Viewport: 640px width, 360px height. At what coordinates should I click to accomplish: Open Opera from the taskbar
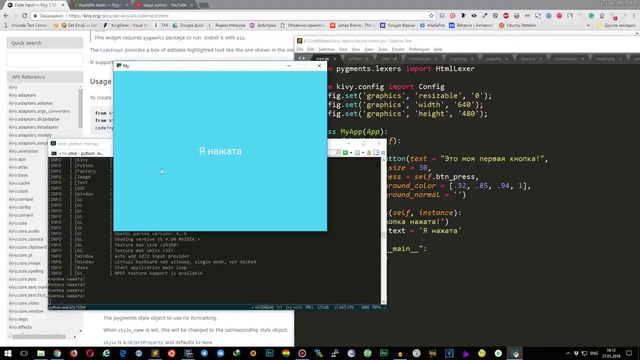click(90, 353)
